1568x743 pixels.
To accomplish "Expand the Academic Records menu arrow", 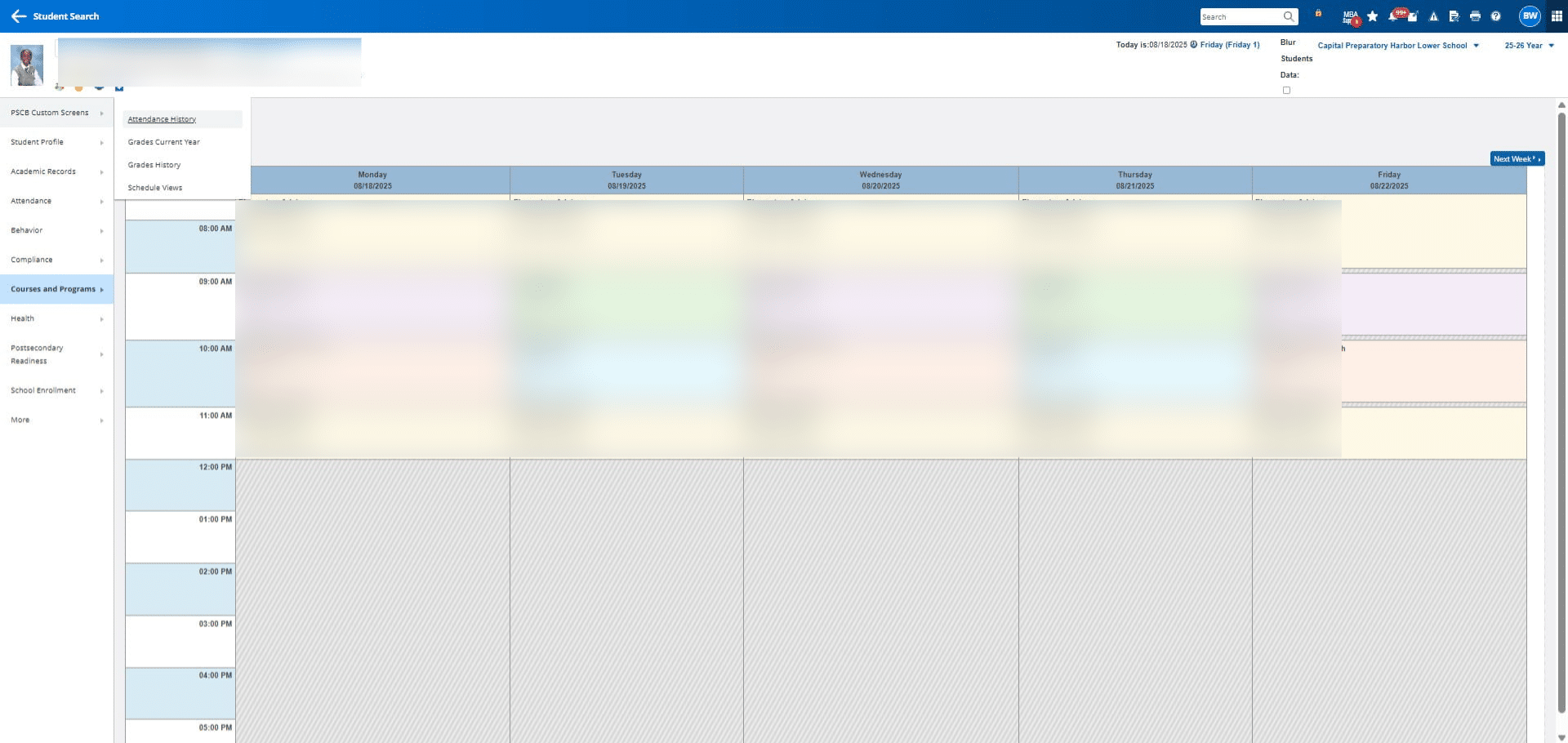I will pyautogui.click(x=102, y=172).
